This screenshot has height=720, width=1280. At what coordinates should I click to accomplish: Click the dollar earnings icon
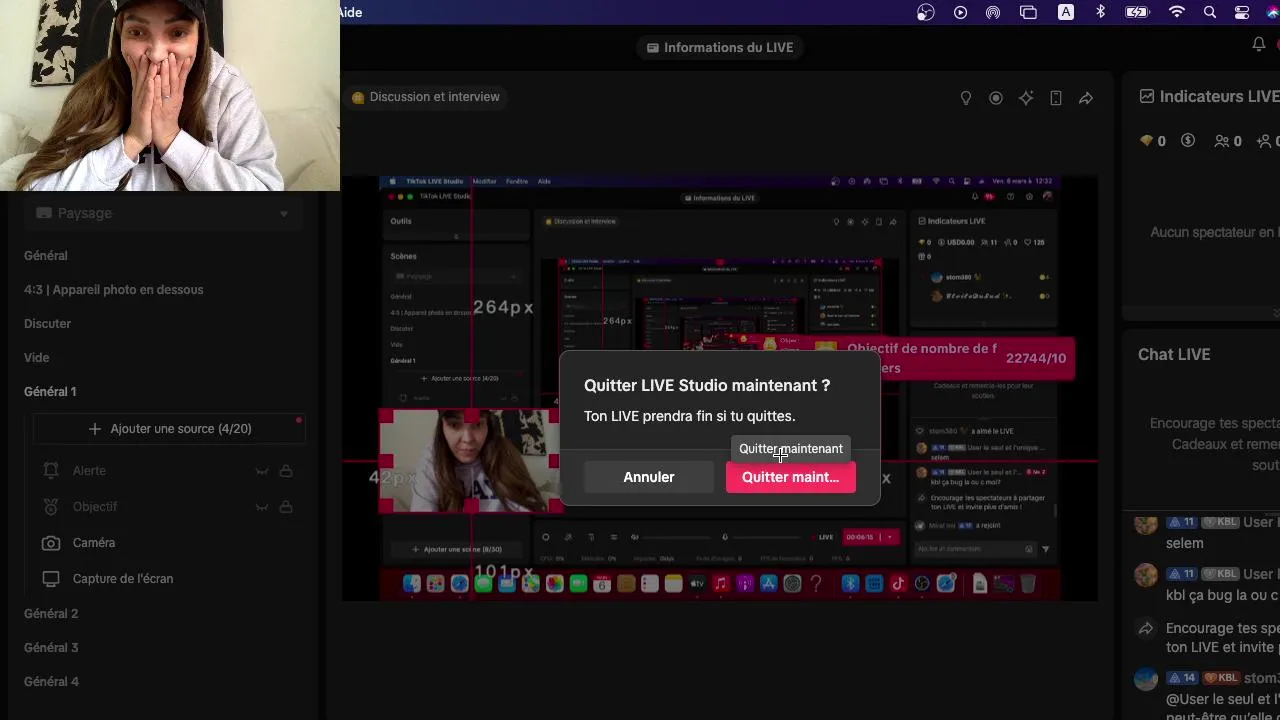point(1188,141)
